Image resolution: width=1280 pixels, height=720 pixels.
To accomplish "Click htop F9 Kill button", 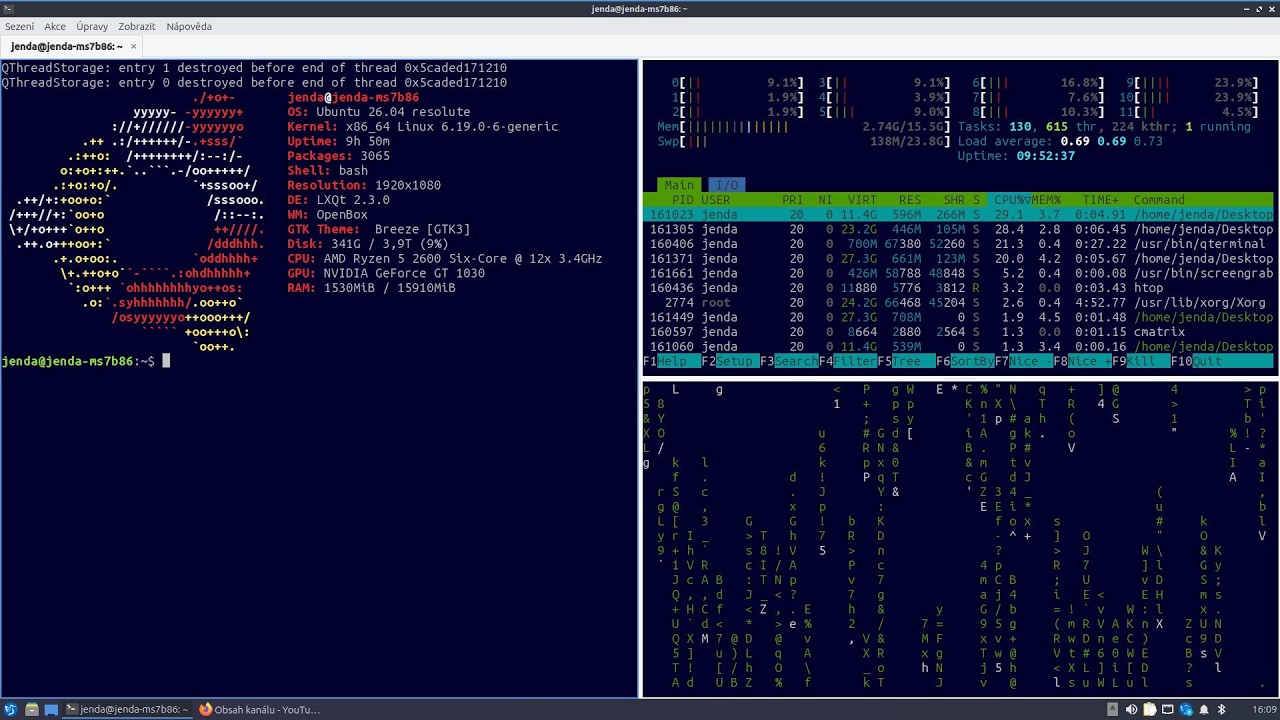I will (x=1141, y=361).
